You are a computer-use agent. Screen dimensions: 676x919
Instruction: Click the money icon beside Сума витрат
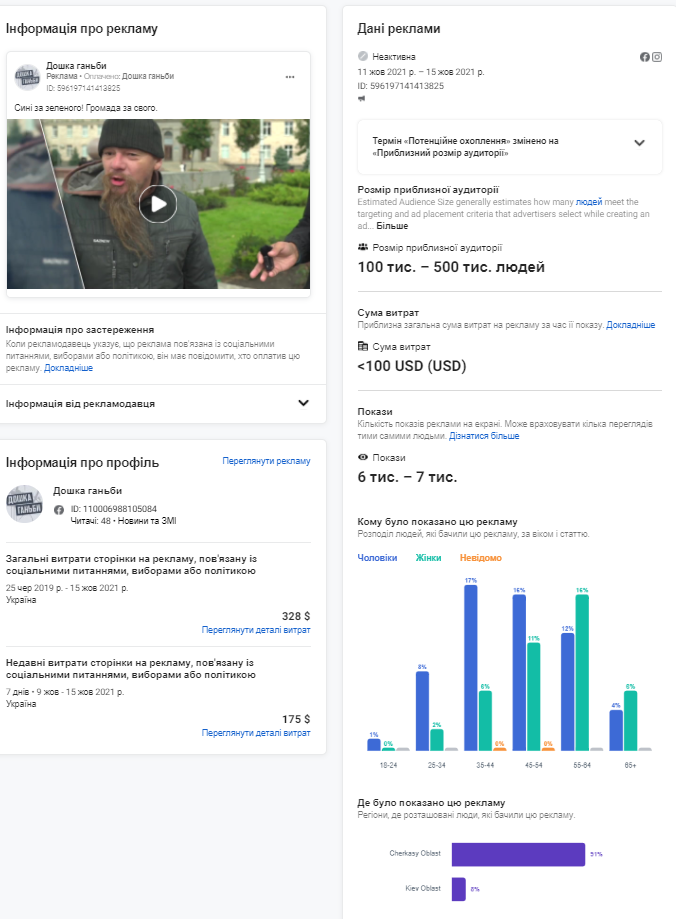click(x=363, y=346)
